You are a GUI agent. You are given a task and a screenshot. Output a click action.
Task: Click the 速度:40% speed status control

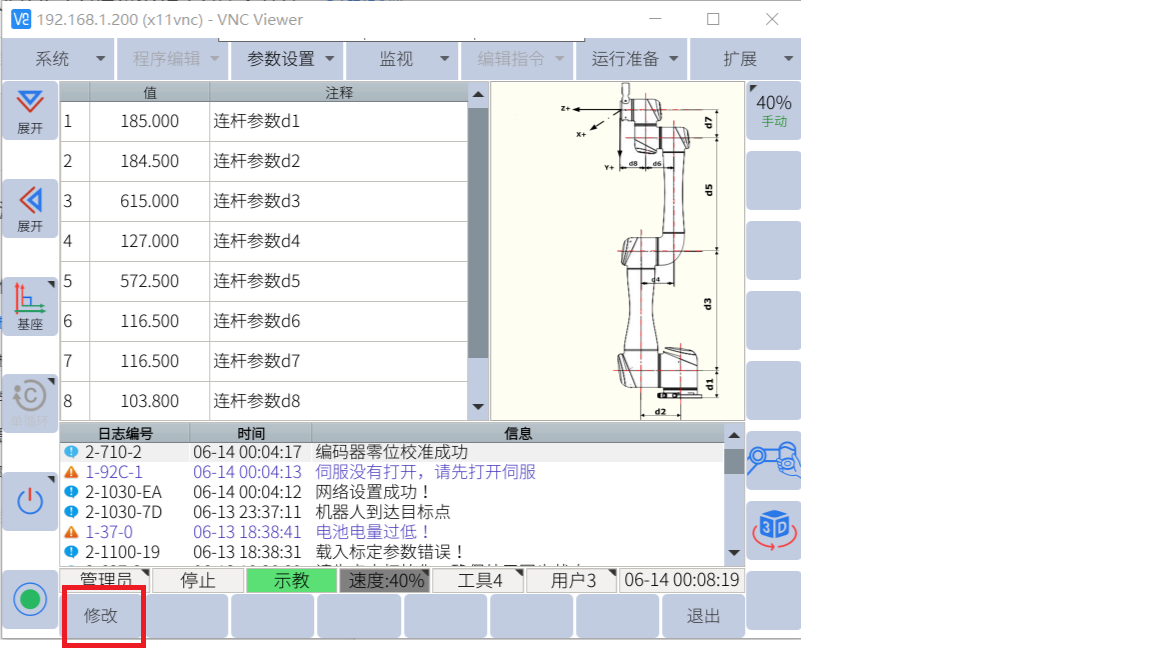coord(387,581)
